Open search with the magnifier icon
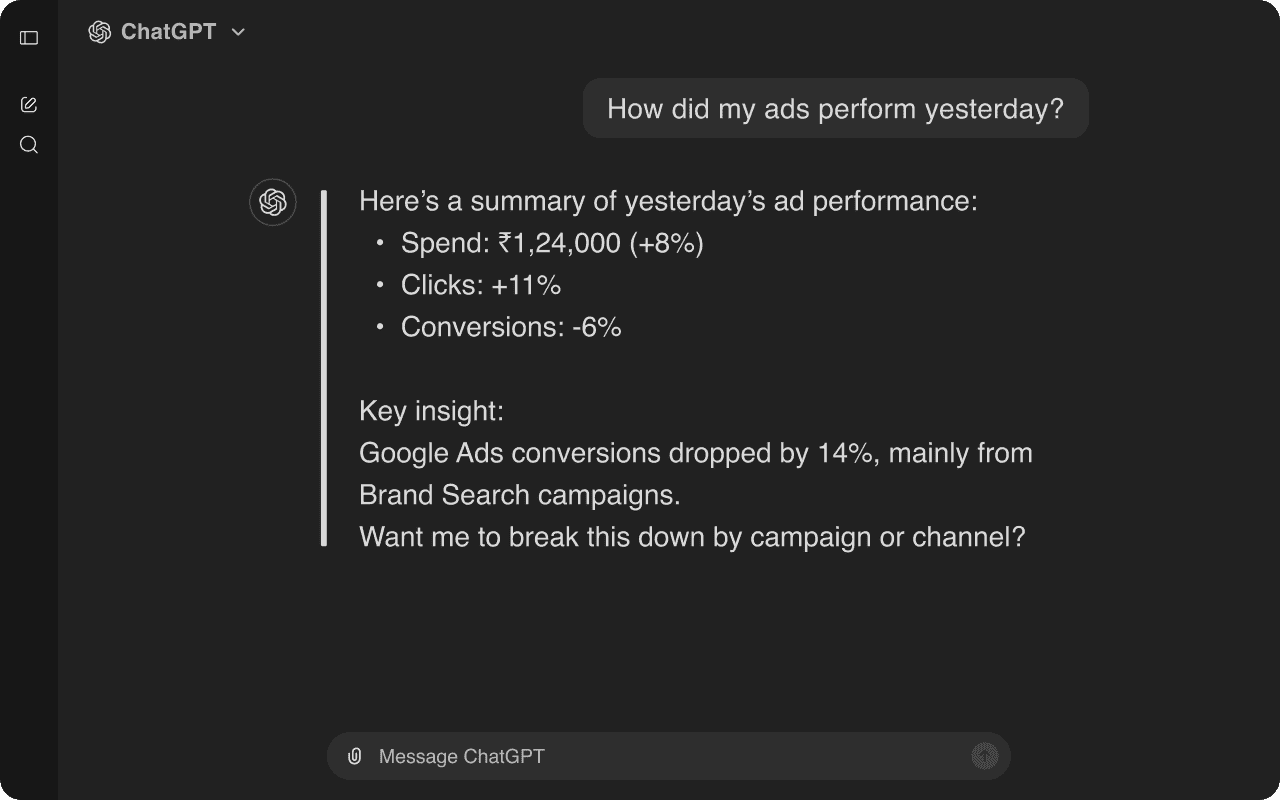 click(x=29, y=145)
